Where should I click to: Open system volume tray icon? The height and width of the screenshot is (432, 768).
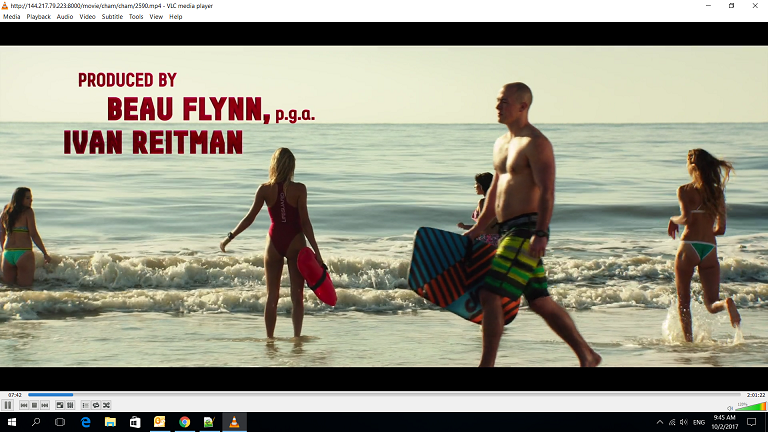click(x=684, y=422)
